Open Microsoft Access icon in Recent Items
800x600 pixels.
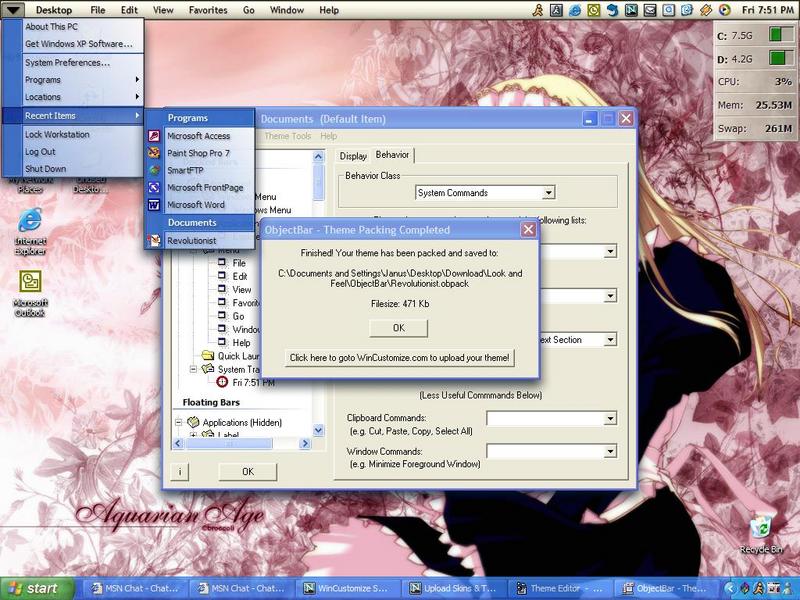click(154, 136)
